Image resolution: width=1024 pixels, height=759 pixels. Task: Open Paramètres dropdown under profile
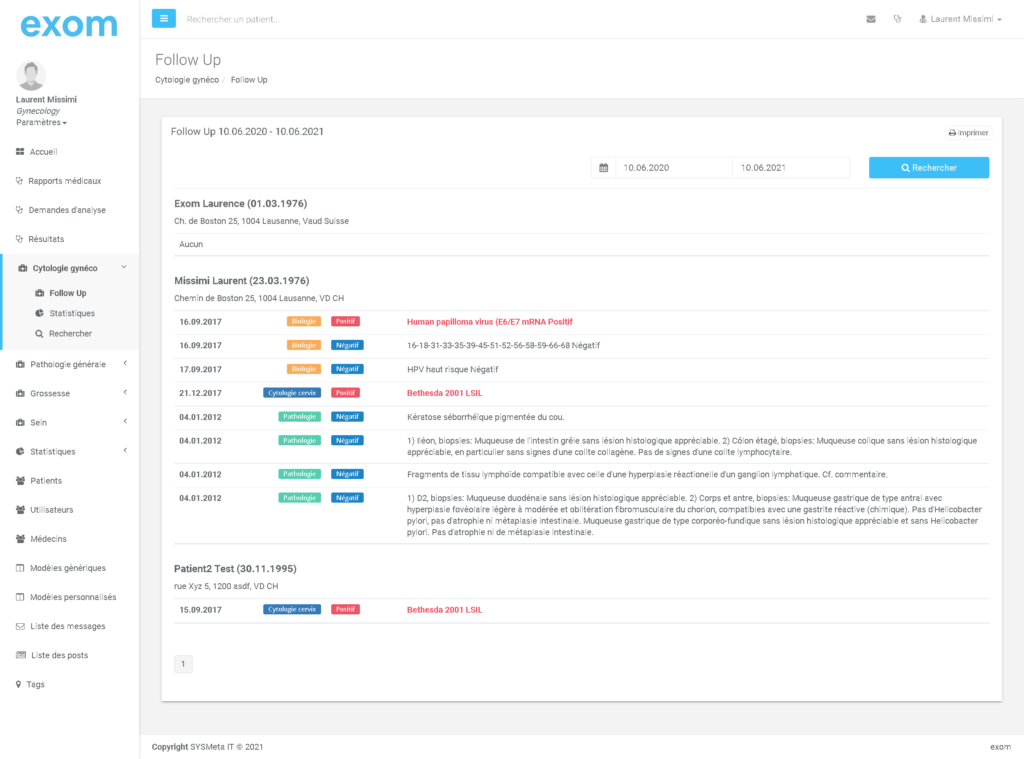[x=41, y=123]
